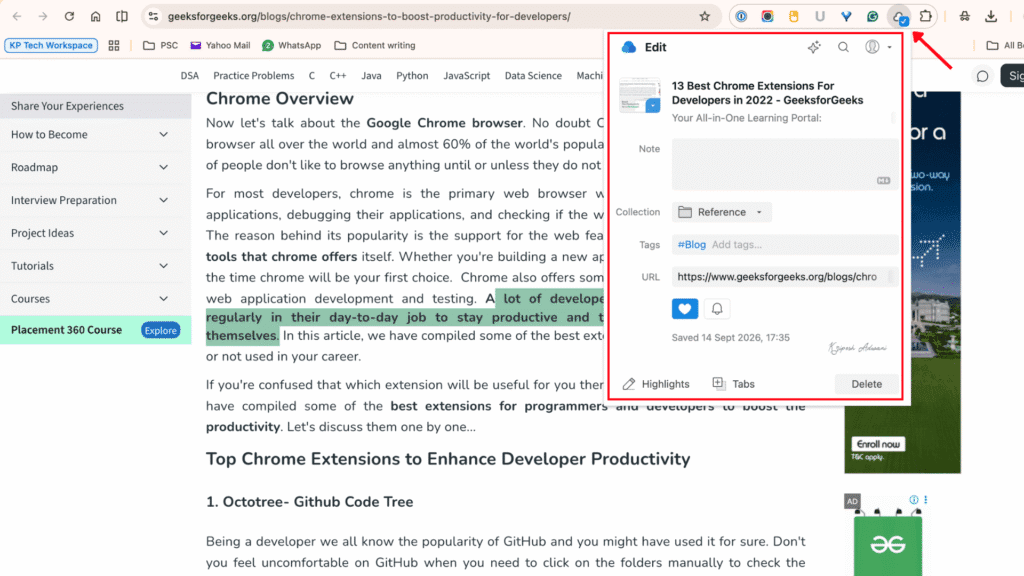
Task: Open the PSC bookmarks folder
Action: point(161,45)
